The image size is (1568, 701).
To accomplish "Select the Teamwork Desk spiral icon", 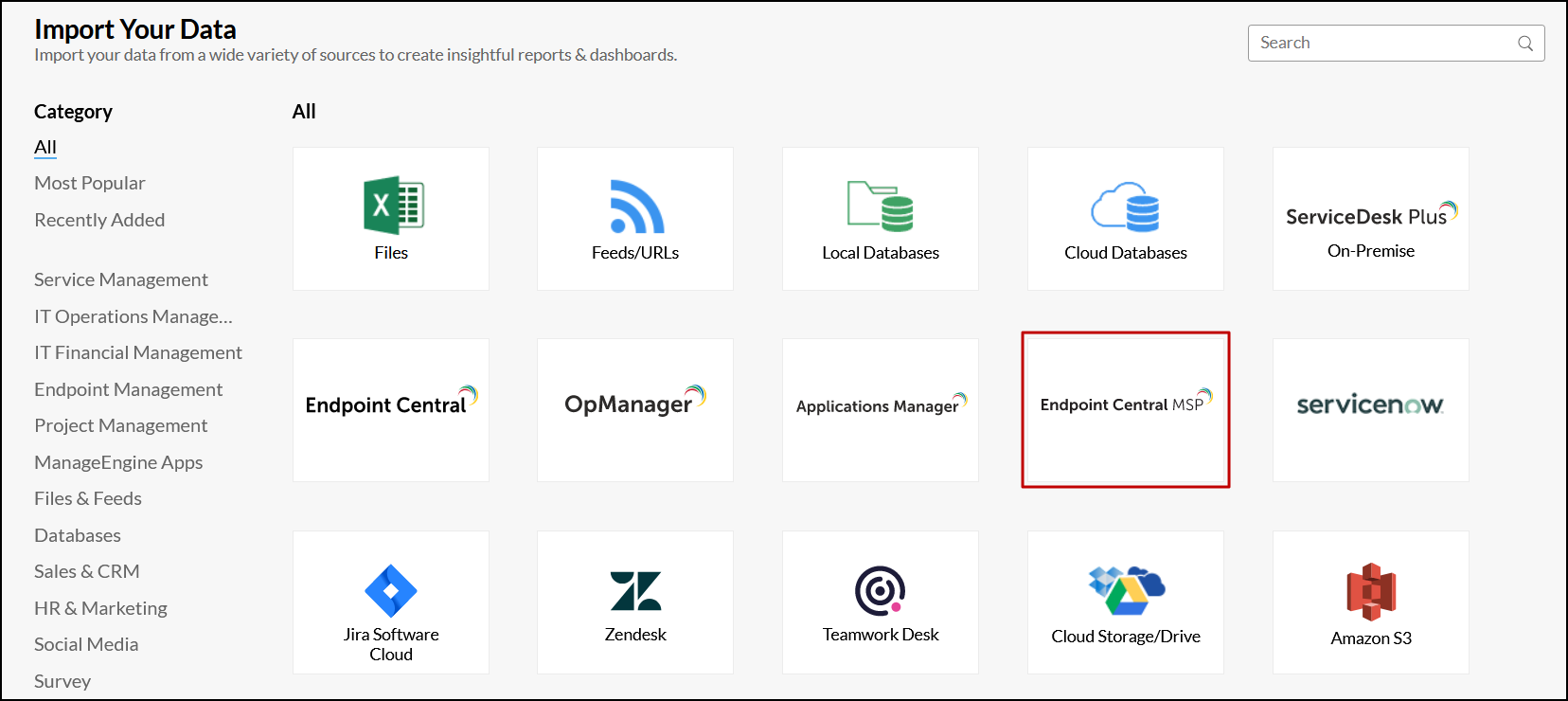I will click(x=881, y=591).
